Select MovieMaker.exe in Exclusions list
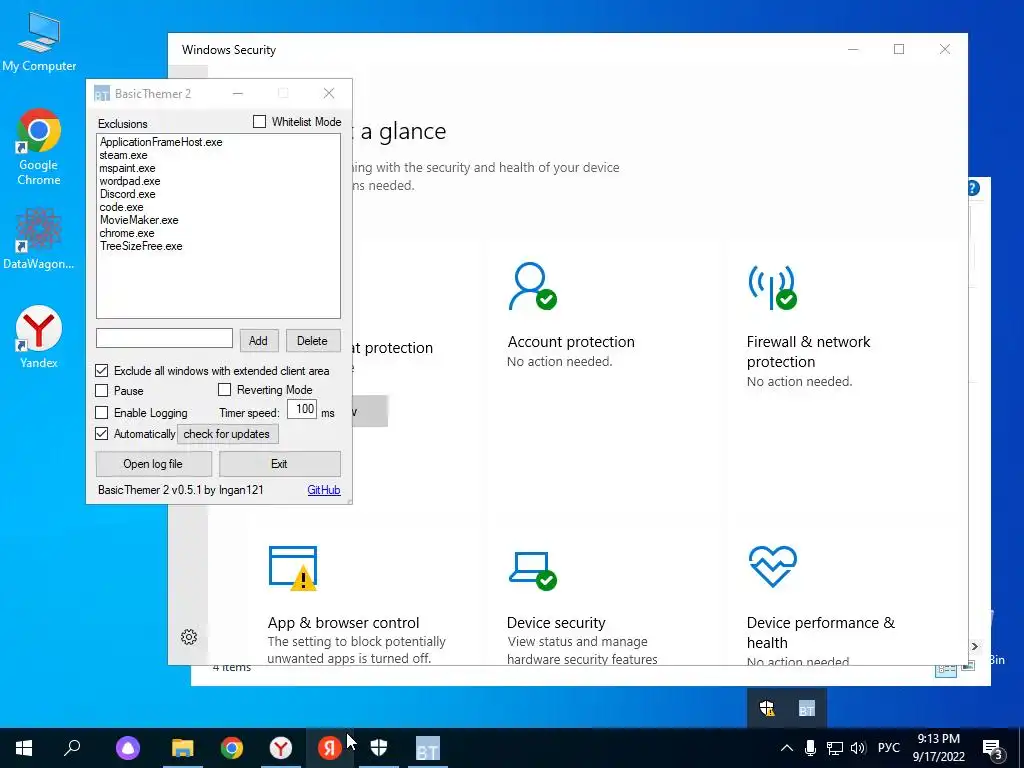The height and width of the screenshot is (768, 1024). (139, 220)
